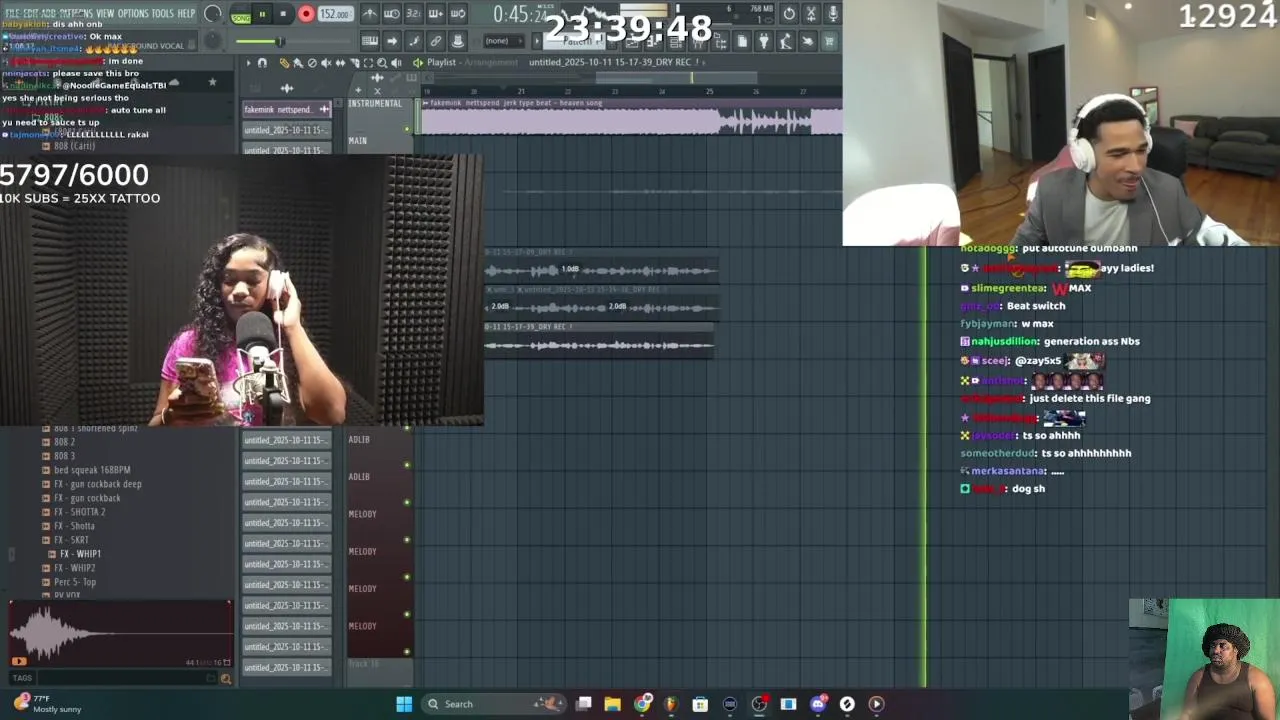The image size is (1280, 720).
Task: Select browser item 808 2
Action: (x=64, y=442)
